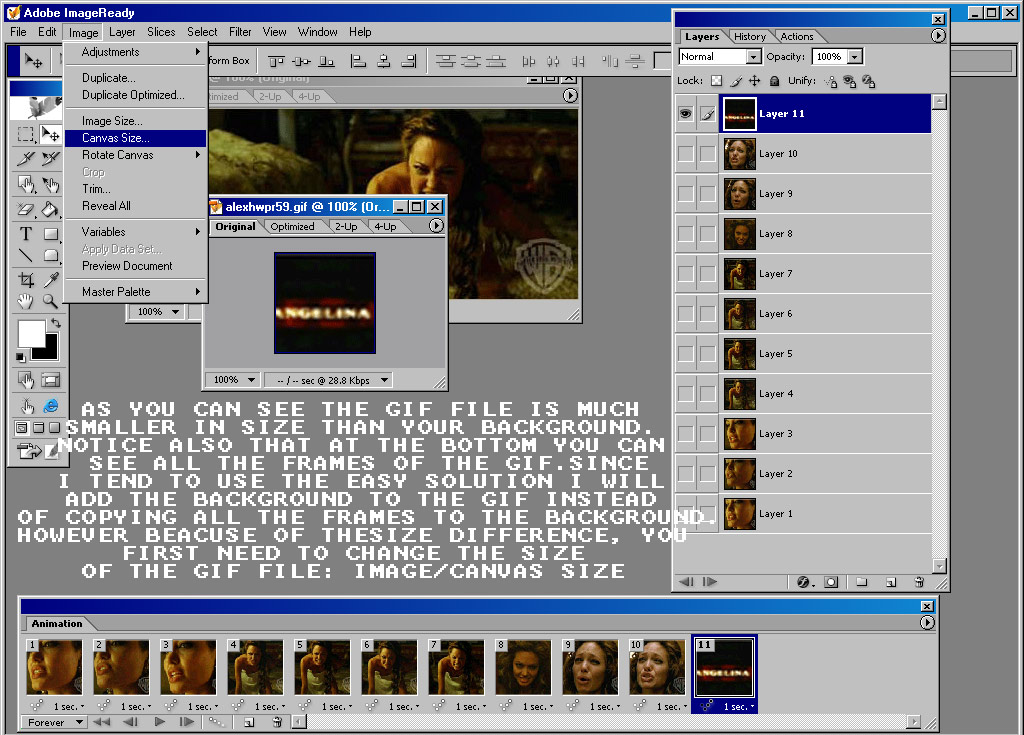Switch to Optimized view tab
Viewport: 1024px width, 735px height.
tap(292, 227)
